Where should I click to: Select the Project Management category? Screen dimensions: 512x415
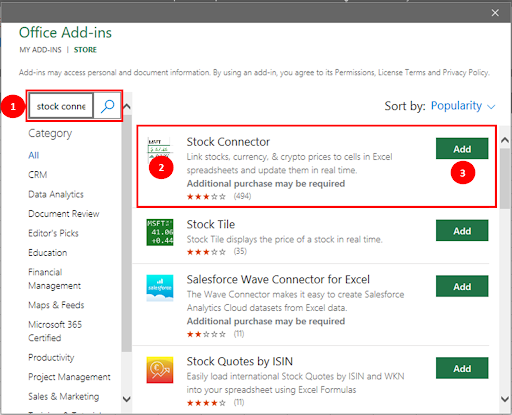(69, 377)
